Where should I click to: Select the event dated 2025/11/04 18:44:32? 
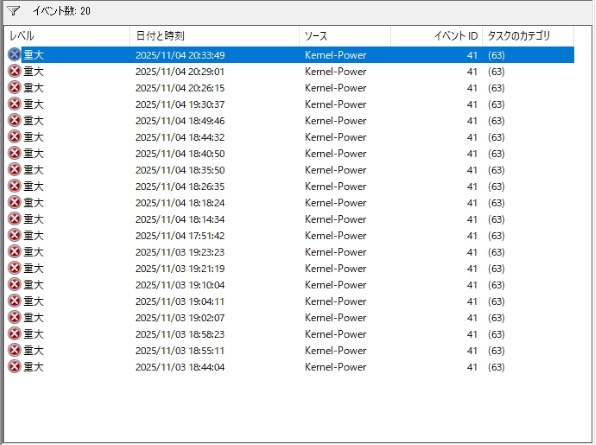290,137
